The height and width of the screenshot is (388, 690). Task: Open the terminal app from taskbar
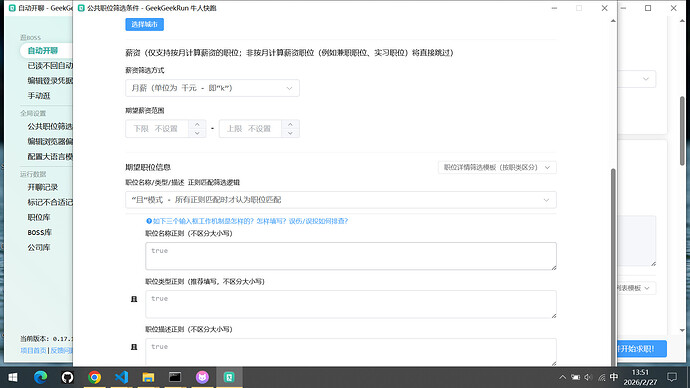175,377
